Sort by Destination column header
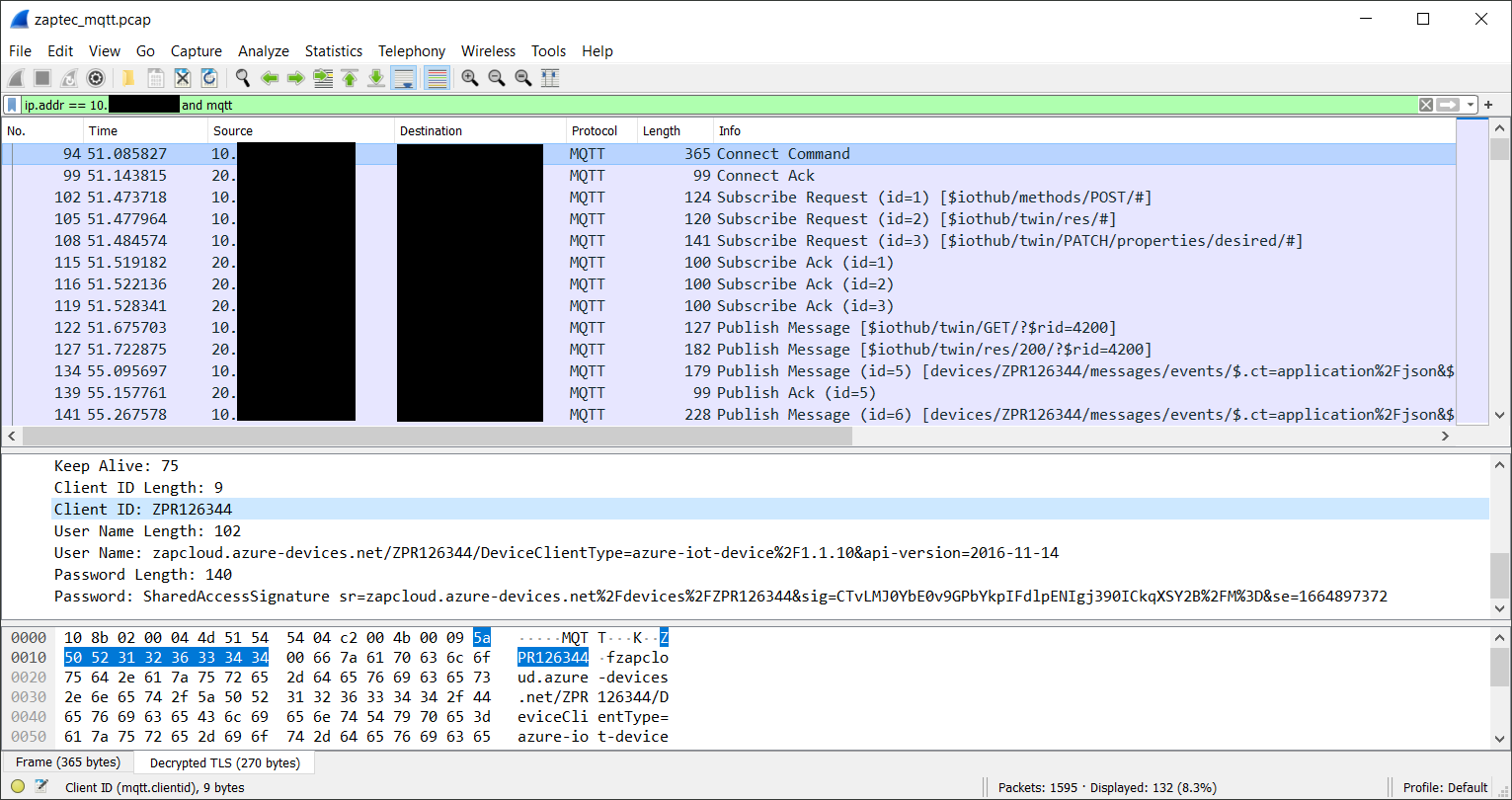The image size is (1512, 800). tap(480, 130)
